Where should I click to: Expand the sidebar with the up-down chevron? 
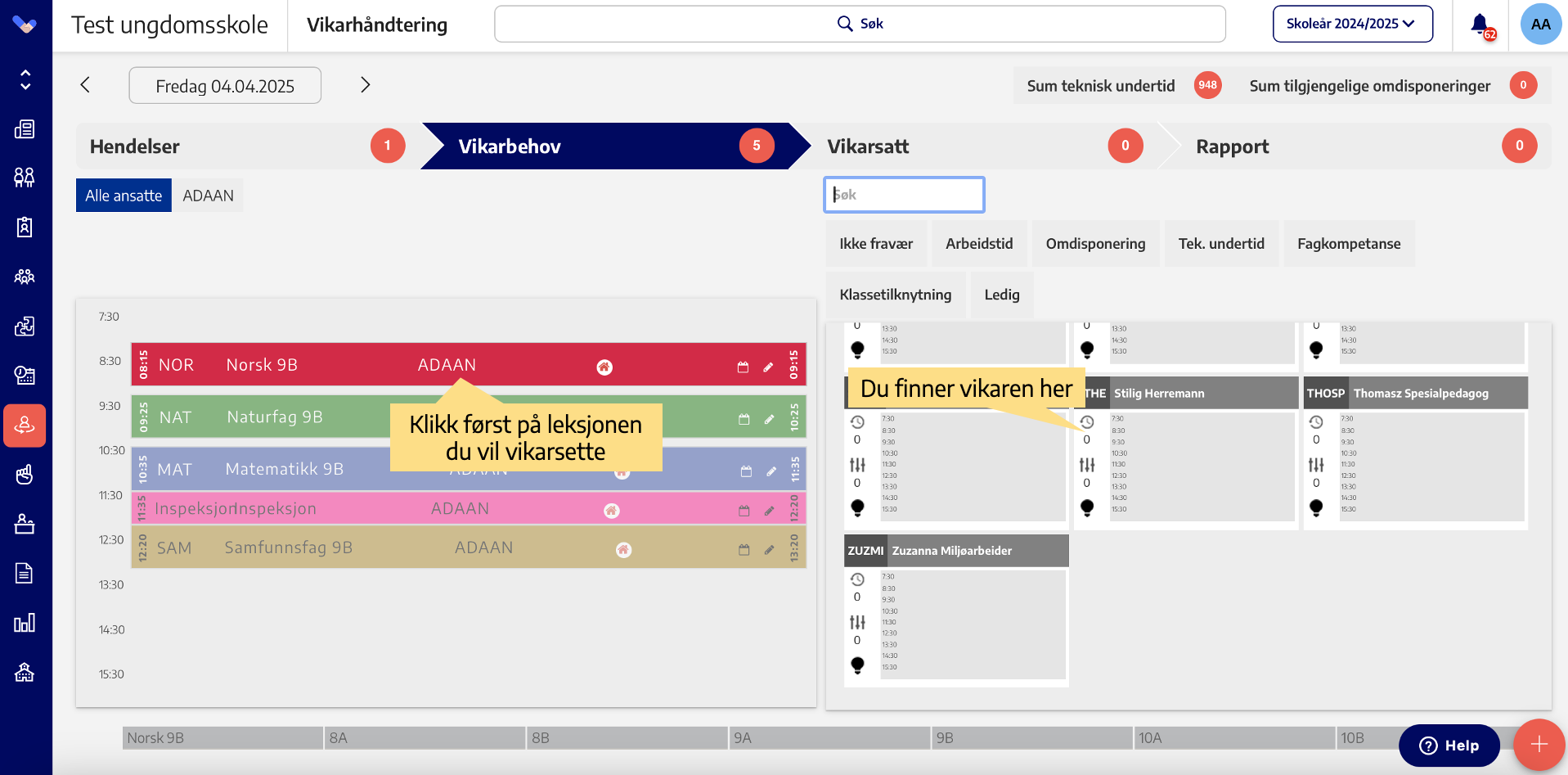pyautogui.click(x=25, y=79)
